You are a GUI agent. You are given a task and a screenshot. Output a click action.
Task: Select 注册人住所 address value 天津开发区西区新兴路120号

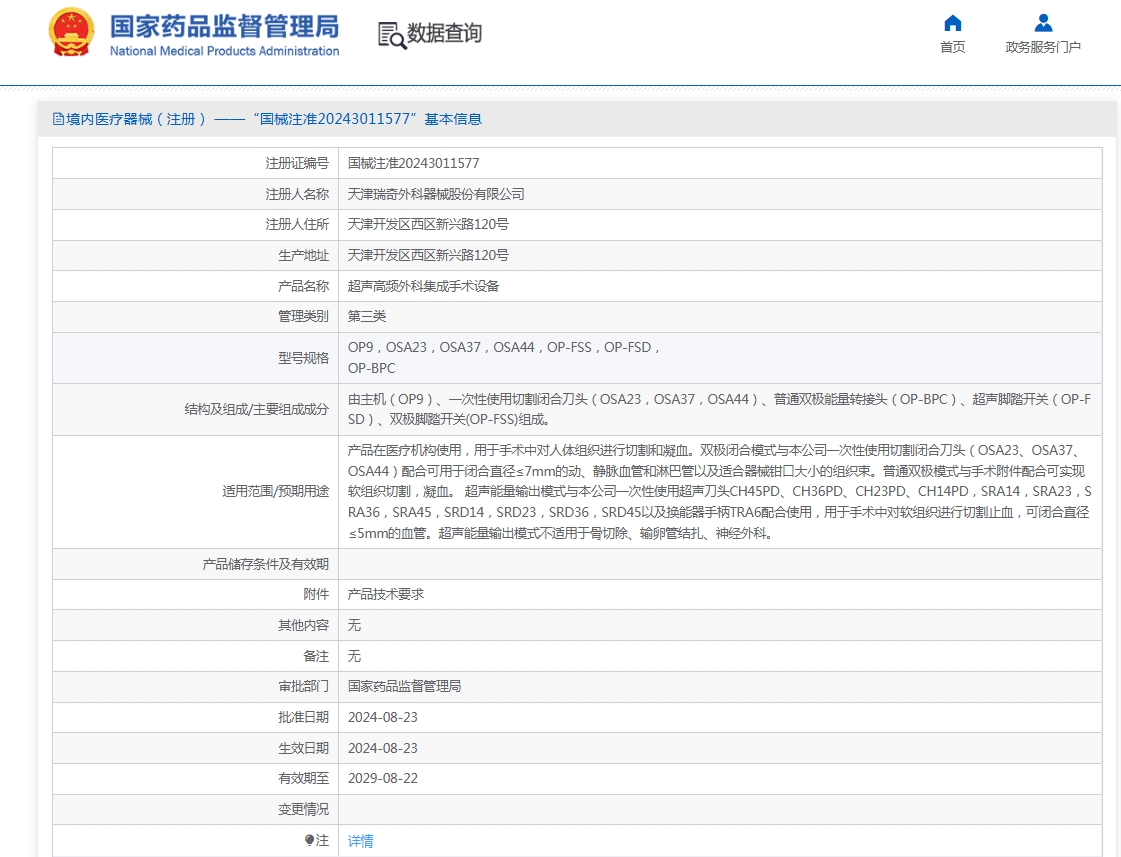pos(428,224)
